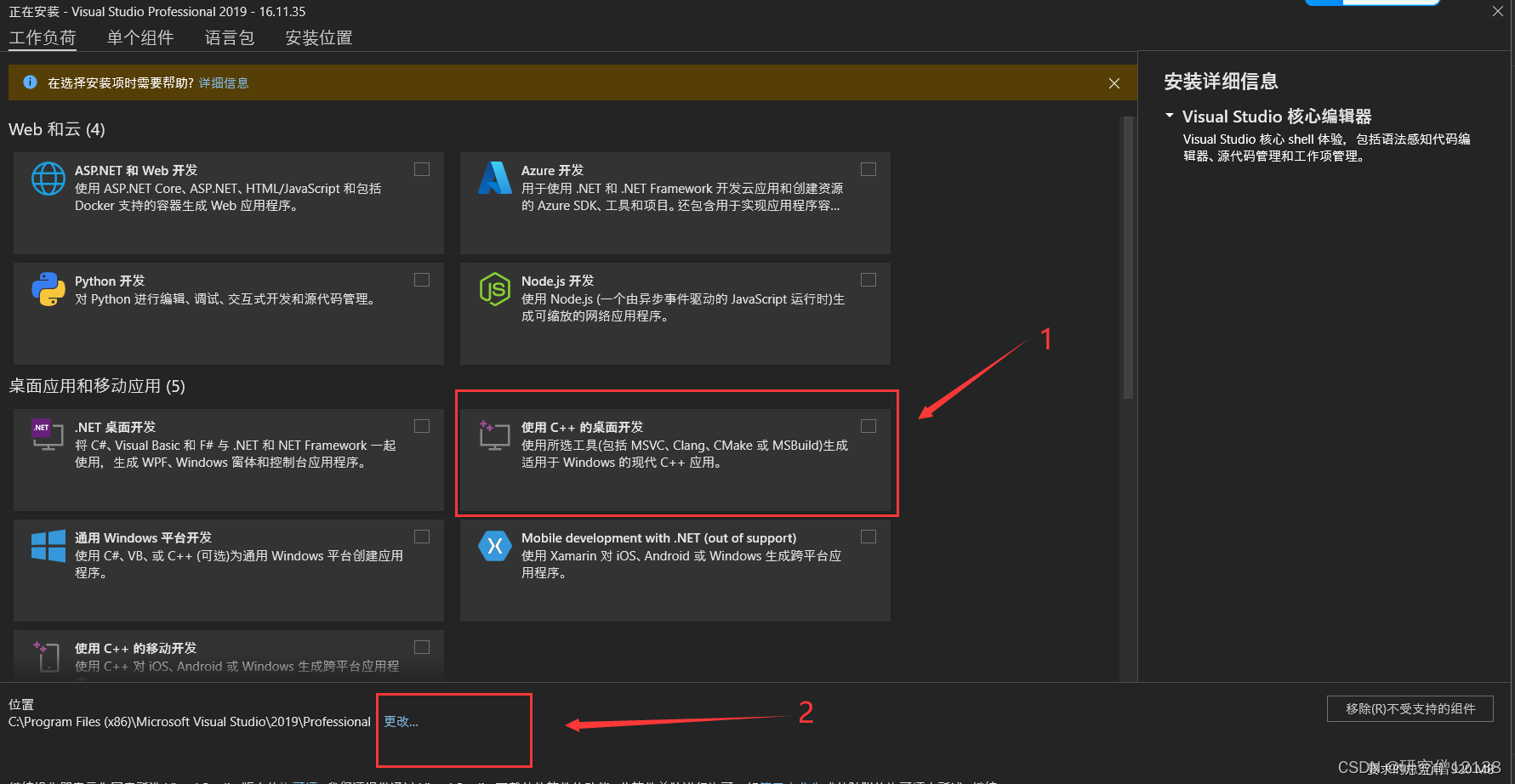Click the 使用 C++ 的移动开发 title

click(135, 648)
